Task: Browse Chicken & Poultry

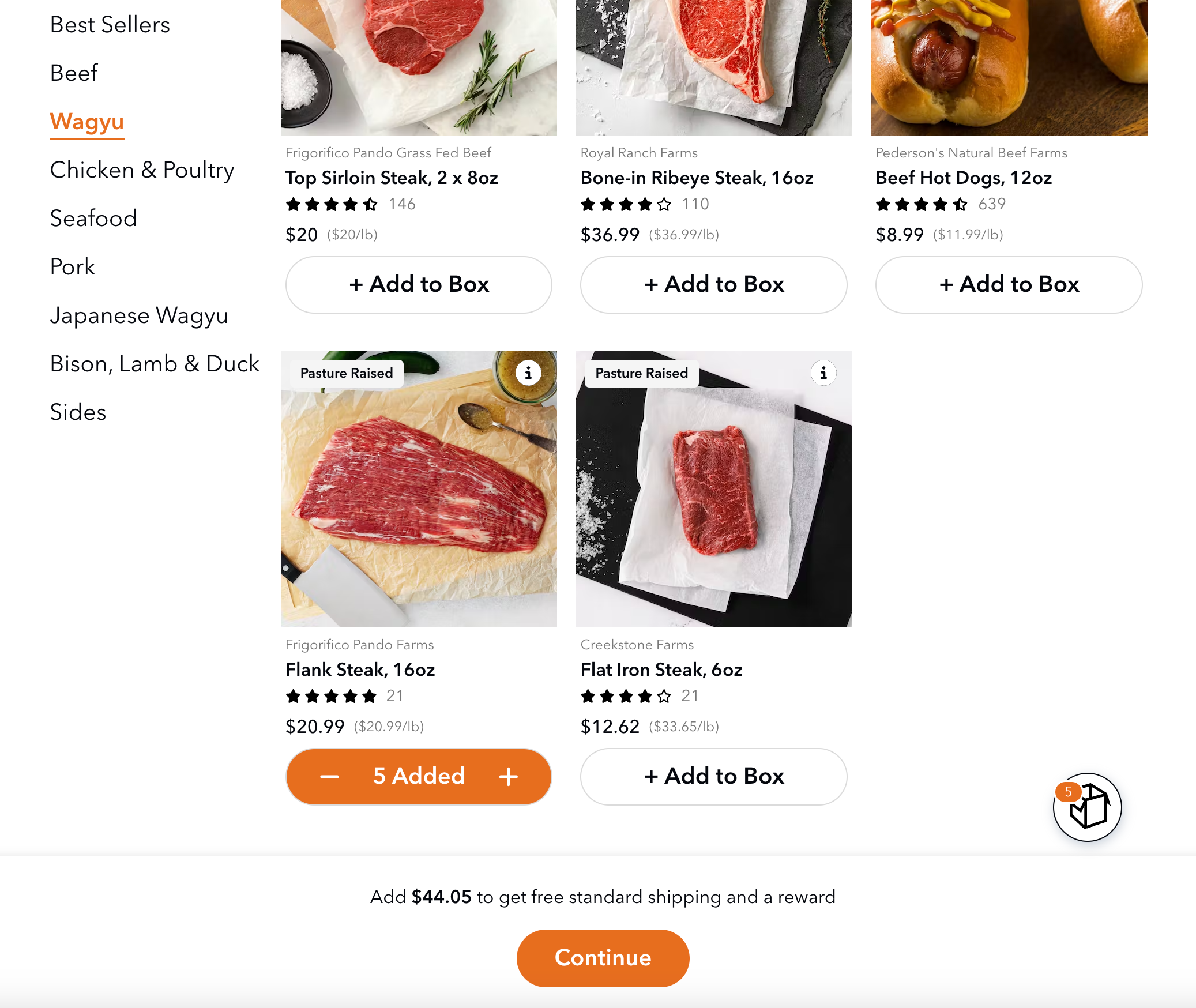Action: coord(142,170)
